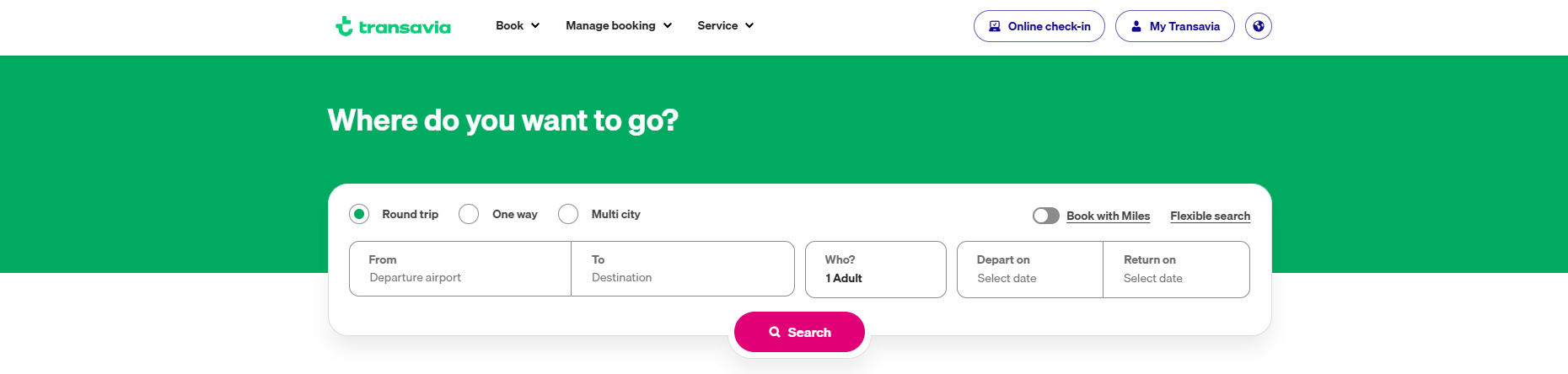Click the magnifier icon in Search

(x=775, y=333)
